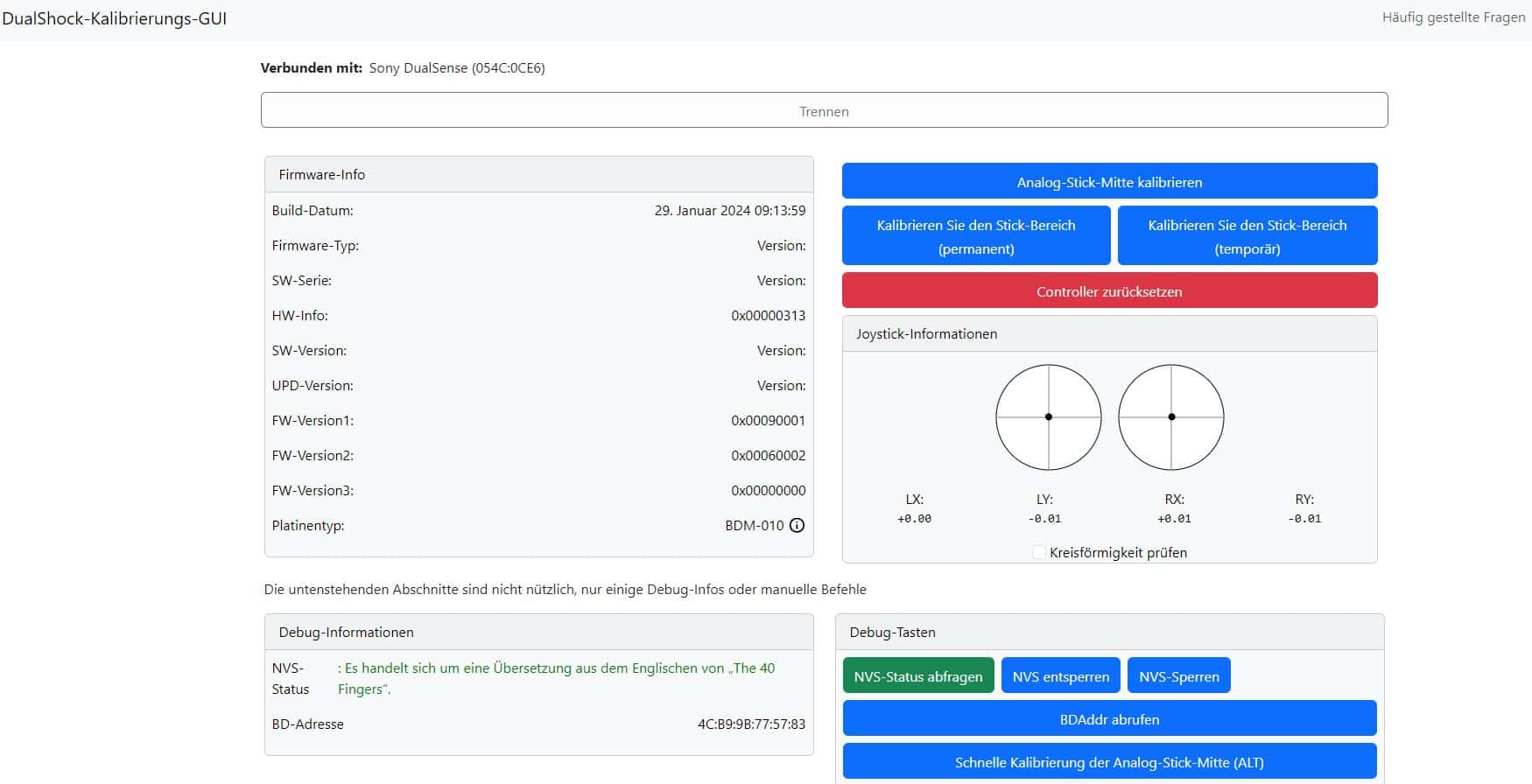Click the NVS-Sperren button
The image size is (1532, 784).
pos(1178,676)
